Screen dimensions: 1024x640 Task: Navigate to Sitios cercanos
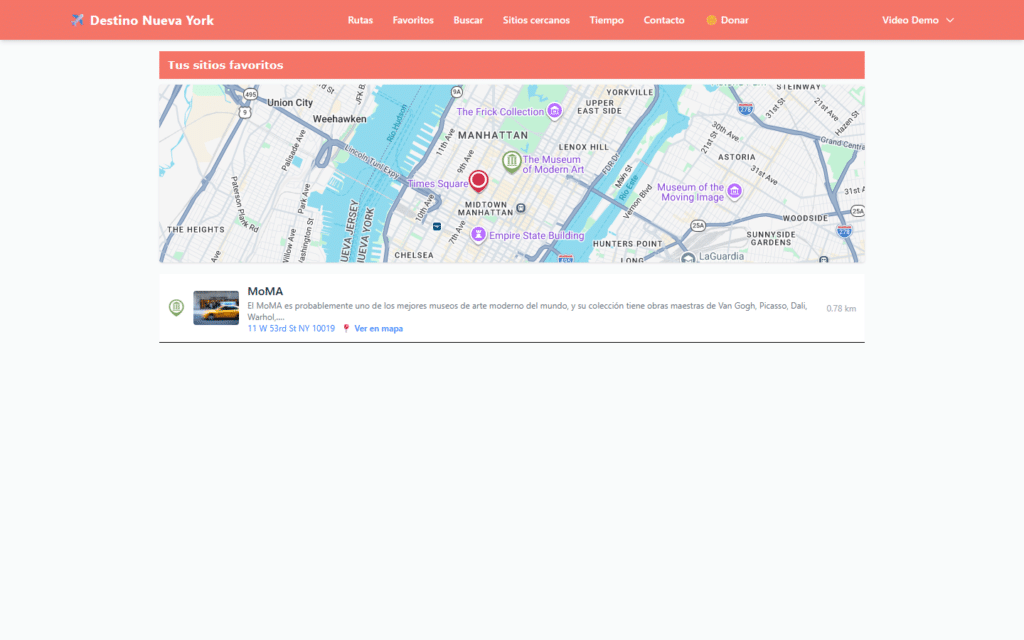click(x=536, y=19)
